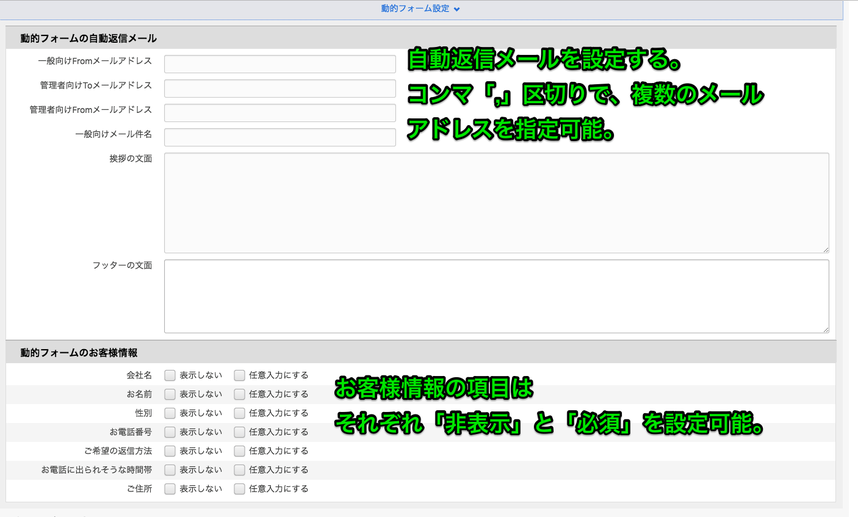
Task: Check 表示しない for ご希望の返信方法
Action: pyautogui.click(x=170, y=451)
